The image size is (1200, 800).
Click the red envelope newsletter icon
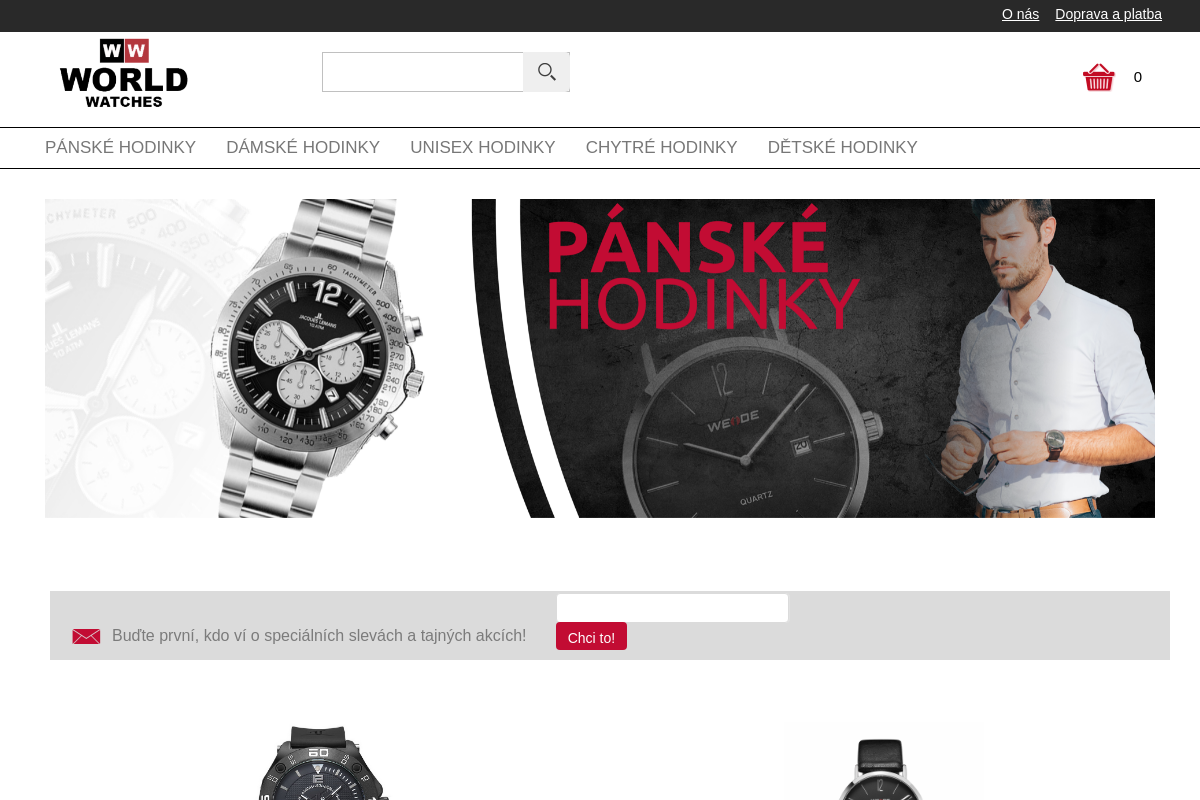[x=86, y=636]
